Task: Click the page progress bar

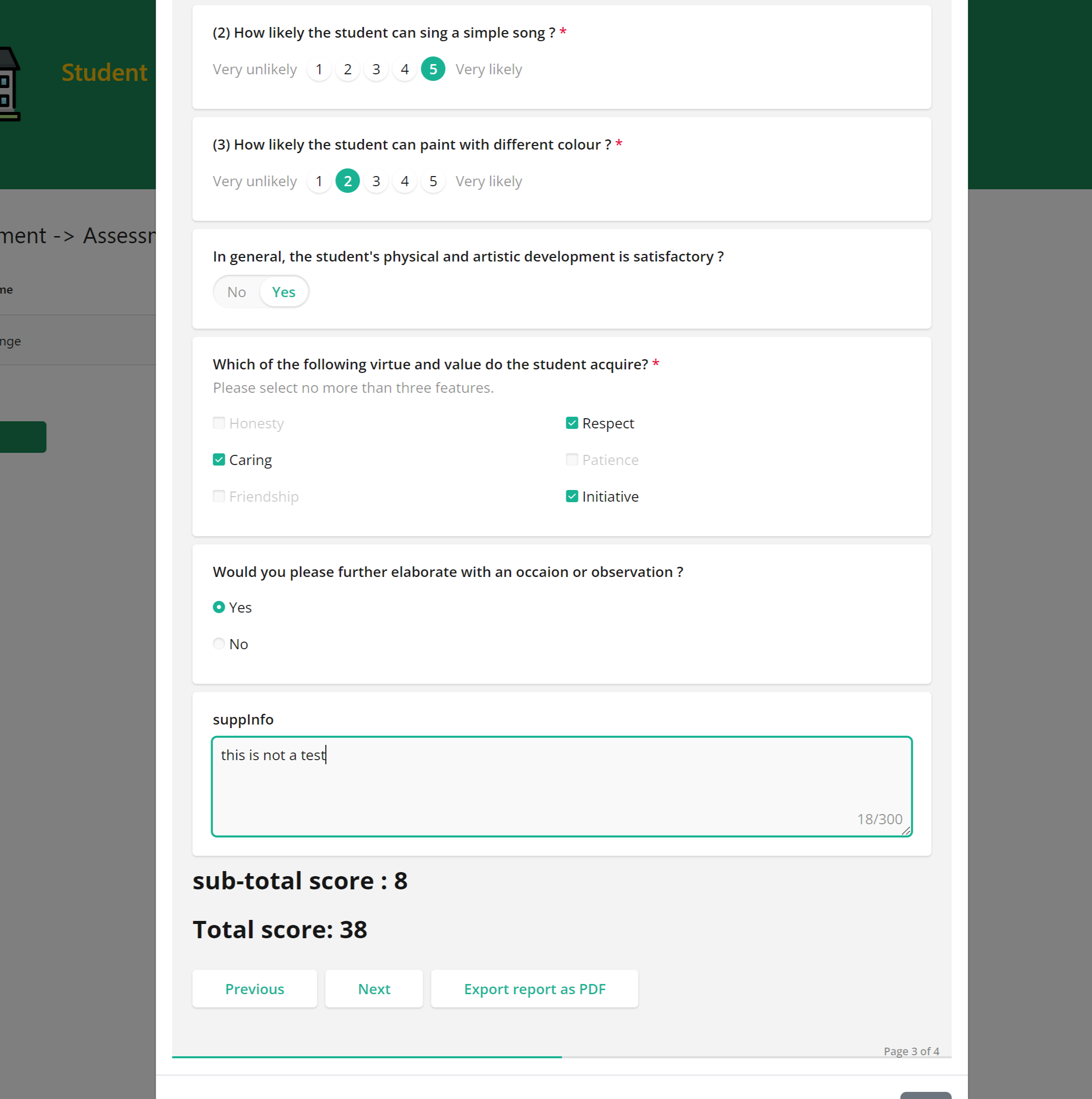Action: click(561, 1057)
